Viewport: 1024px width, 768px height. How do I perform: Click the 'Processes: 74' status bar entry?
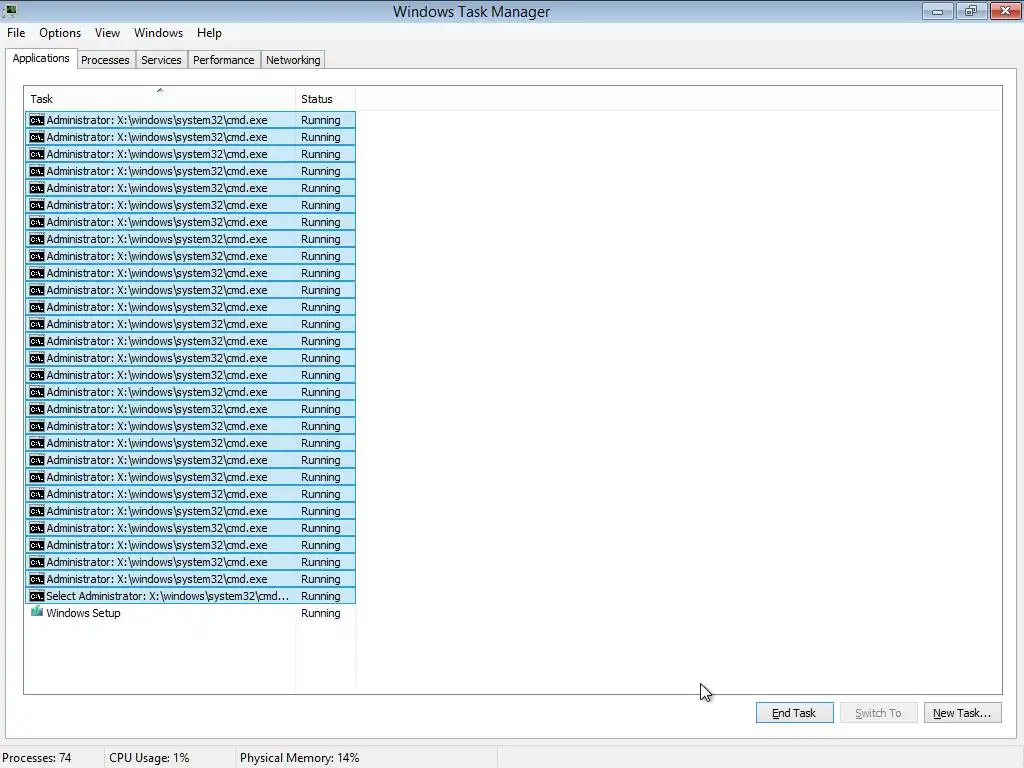coord(37,758)
